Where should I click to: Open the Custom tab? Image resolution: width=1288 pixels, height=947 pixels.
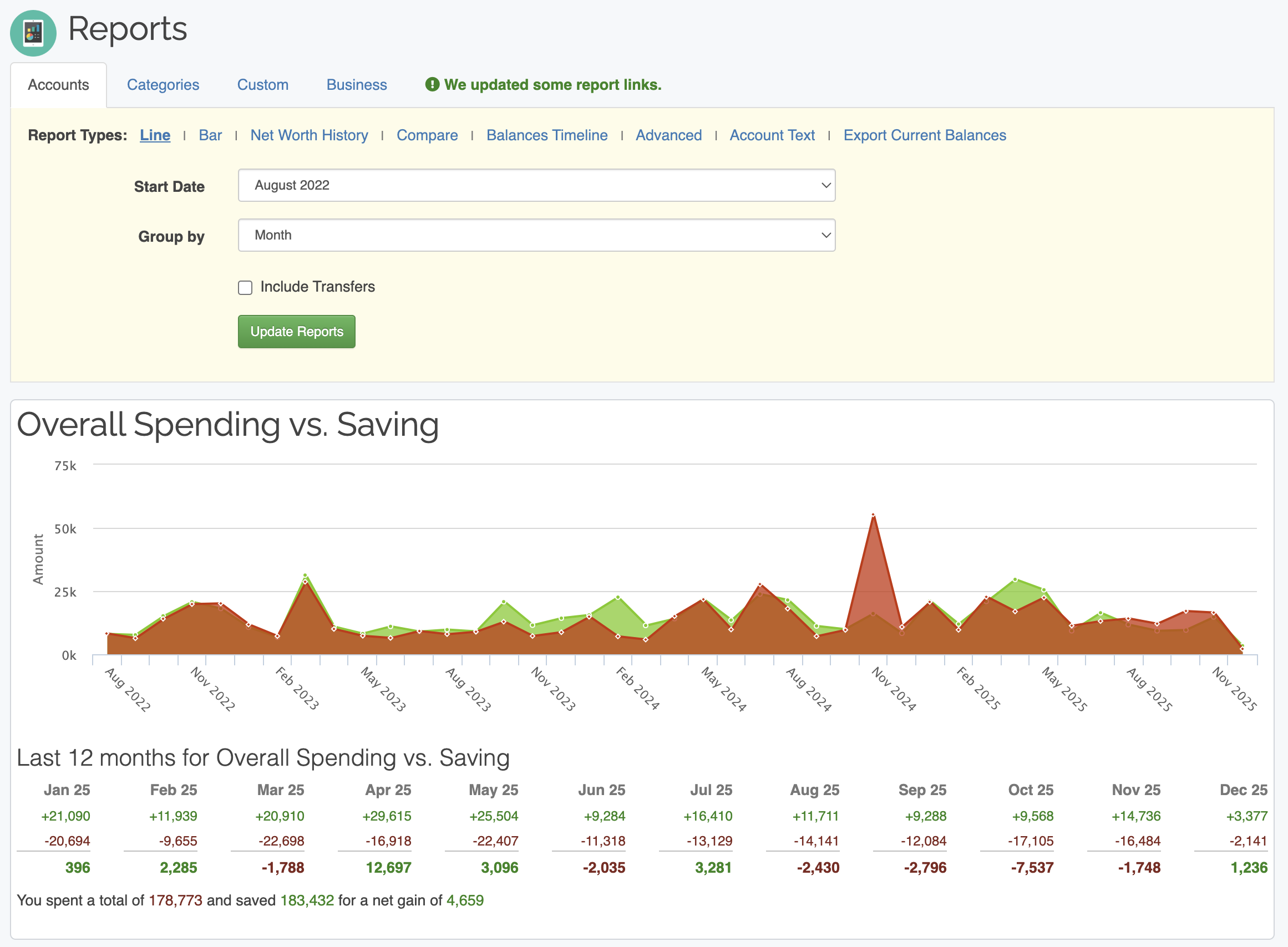(262, 85)
